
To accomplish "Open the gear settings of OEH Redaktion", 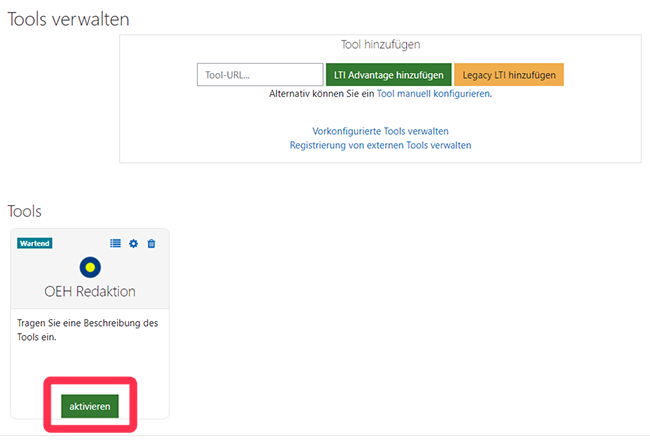I will tap(133, 243).
